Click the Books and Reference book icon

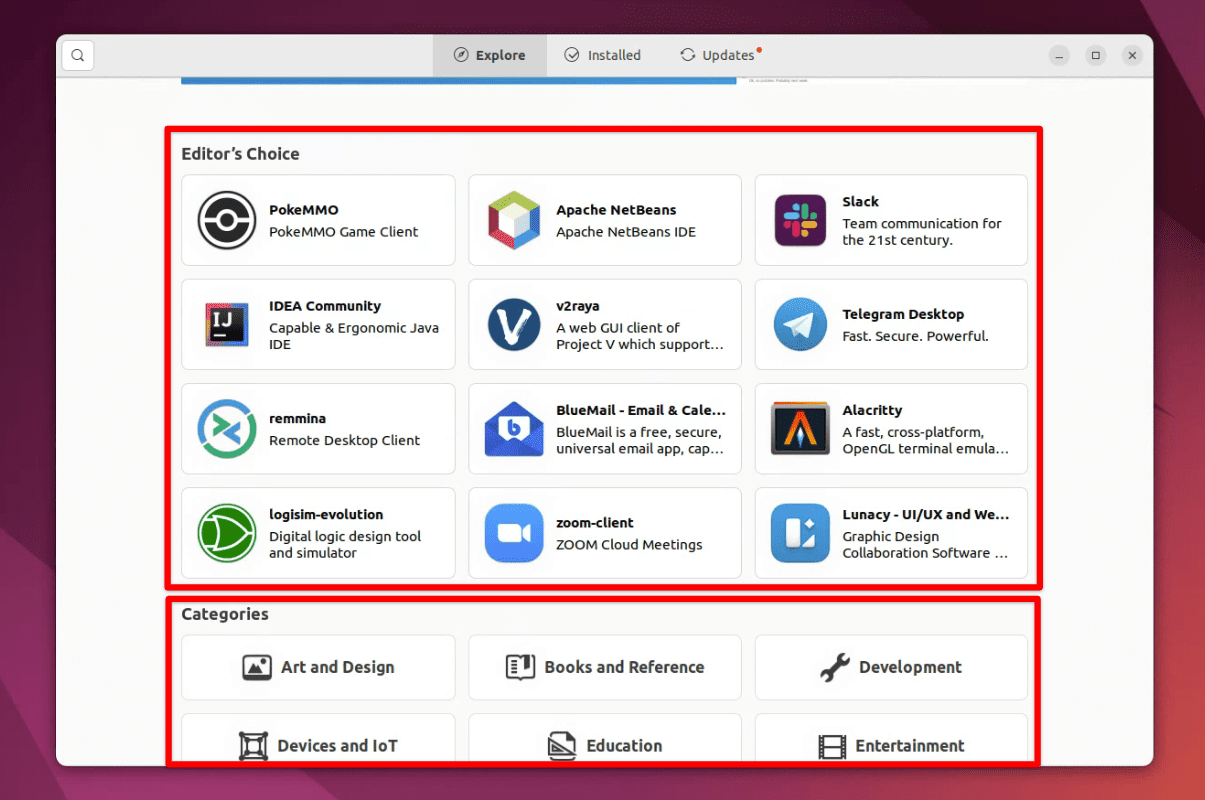point(520,667)
